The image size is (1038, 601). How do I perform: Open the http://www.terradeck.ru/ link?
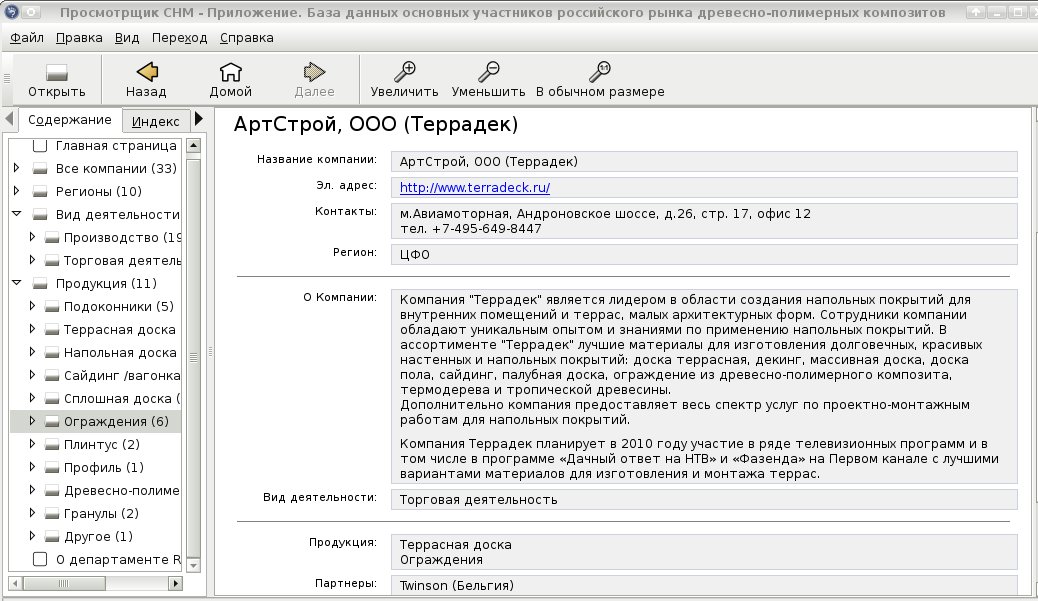coord(475,187)
